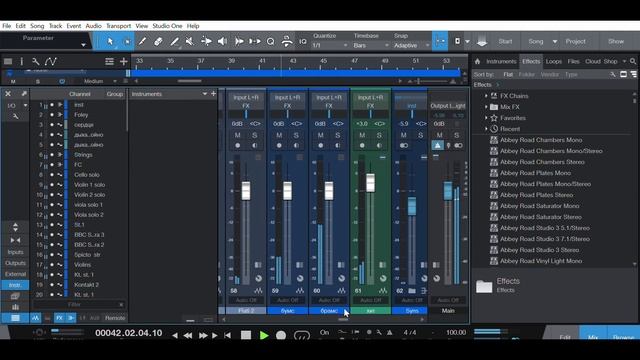This screenshot has height=360, width=640.
Task: Click the Start button
Action: 505,42
